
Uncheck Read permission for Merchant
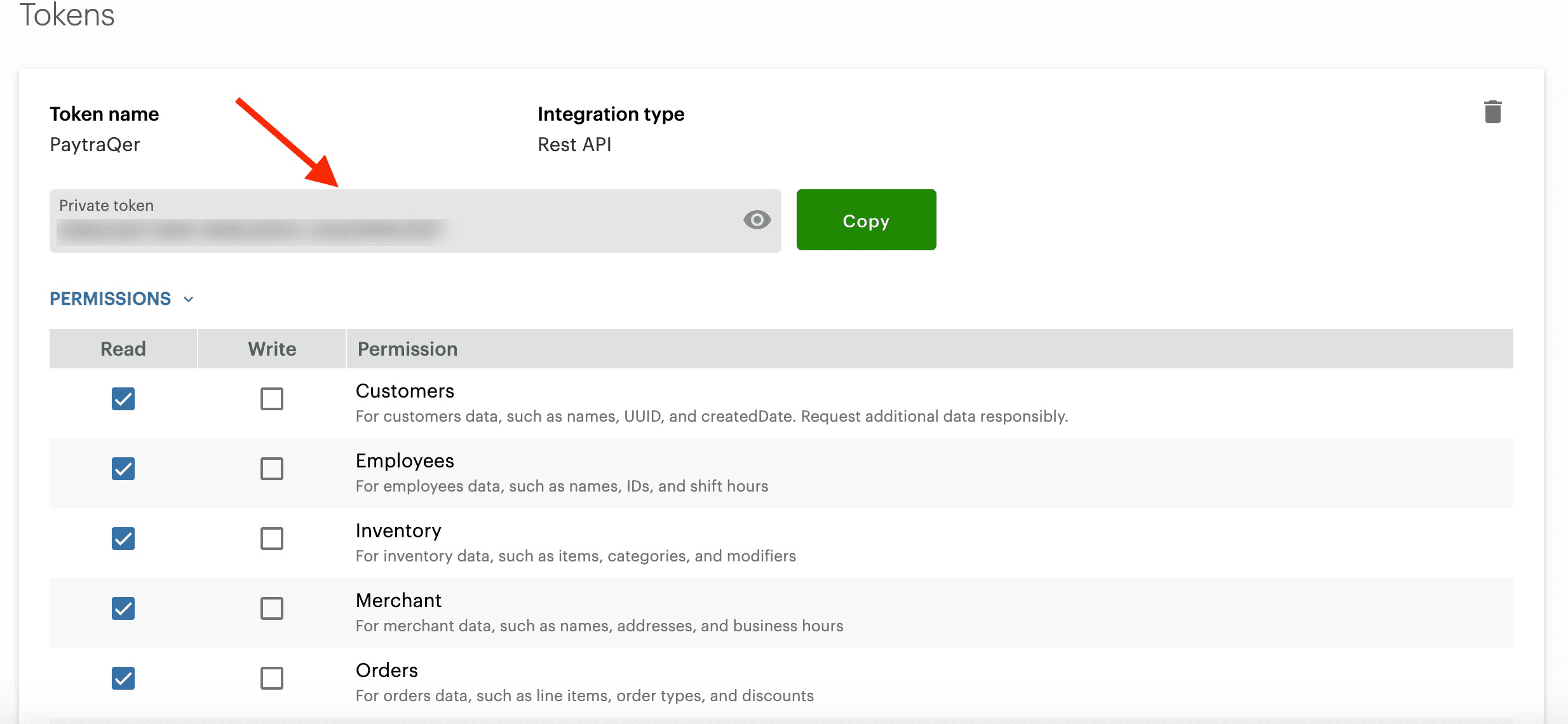click(x=123, y=609)
